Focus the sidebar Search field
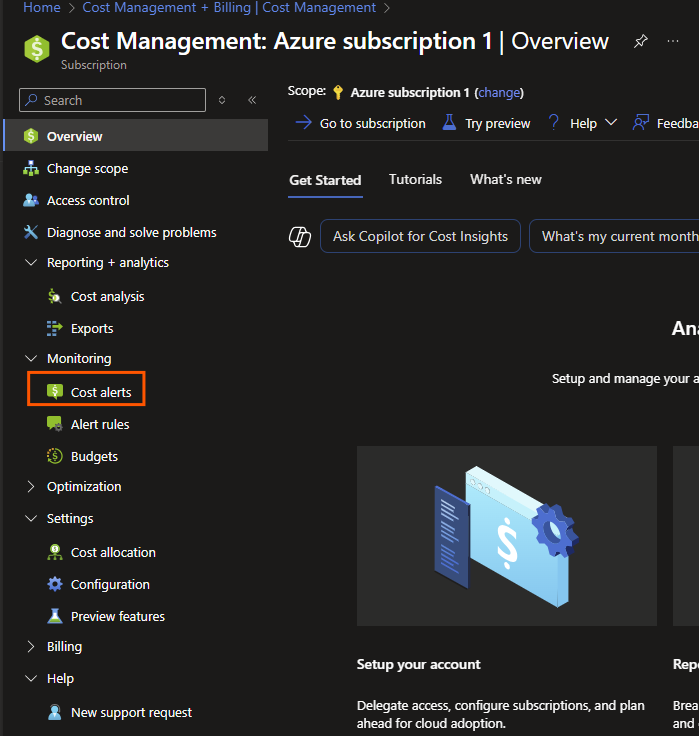 coord(112,100)
